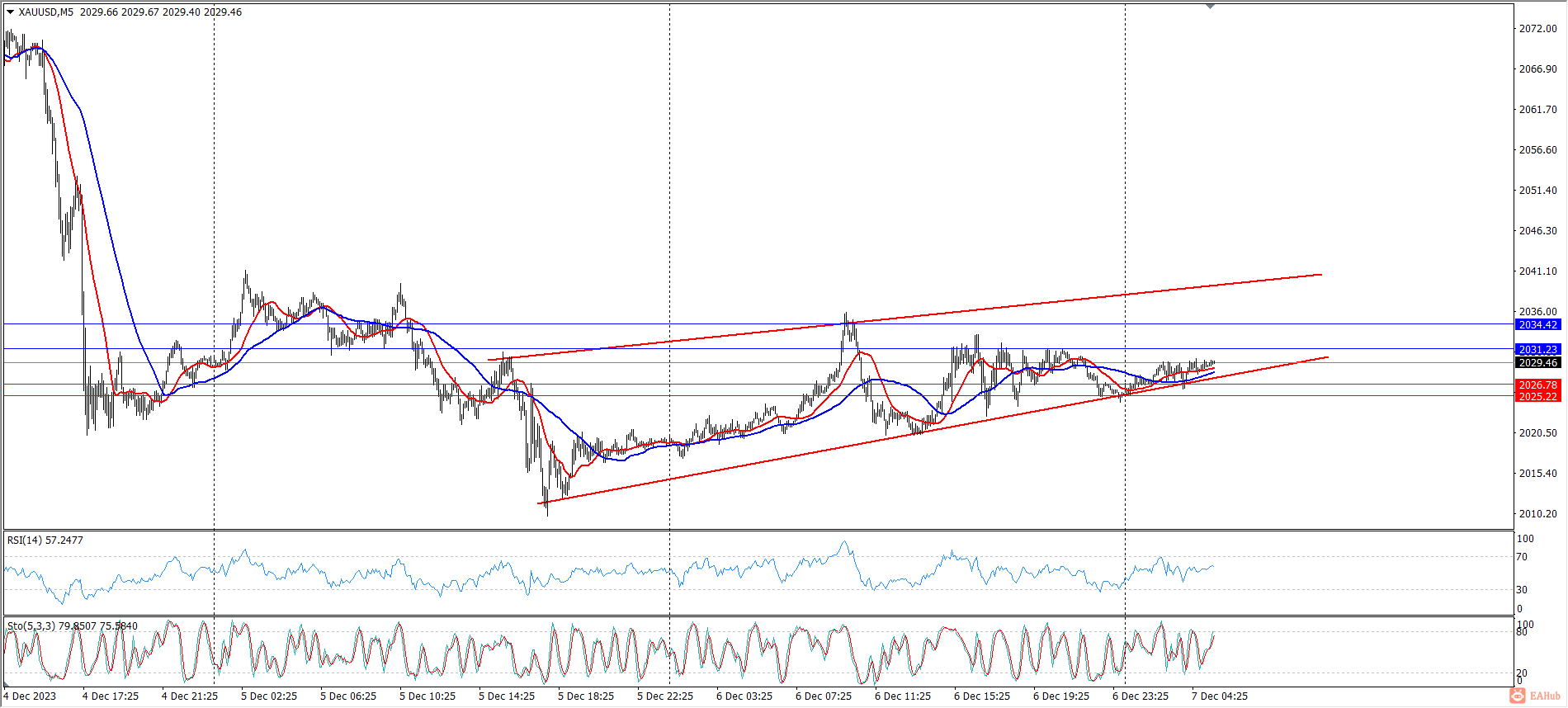The height and width of the screenshot is (708, 1568).
Task: Click the 2072.00 price axis value
Action: 1538,29
